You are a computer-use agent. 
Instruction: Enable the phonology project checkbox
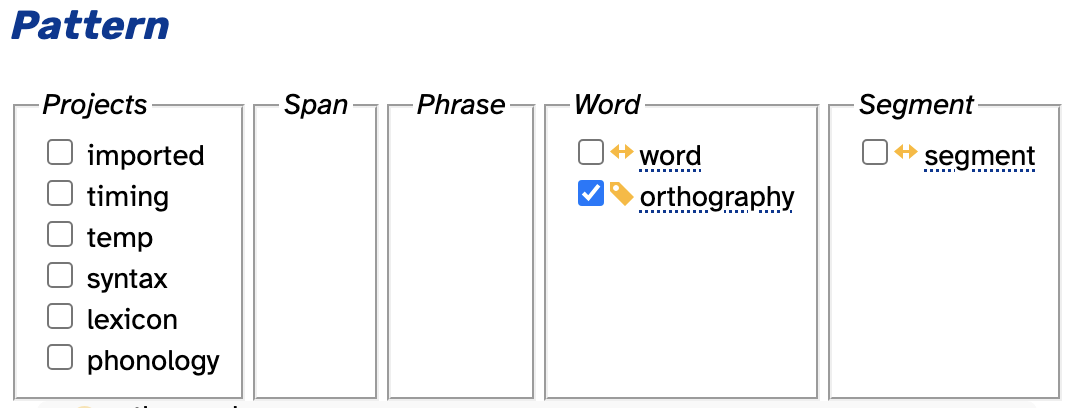pyautogui.click(x=60, y=357)
